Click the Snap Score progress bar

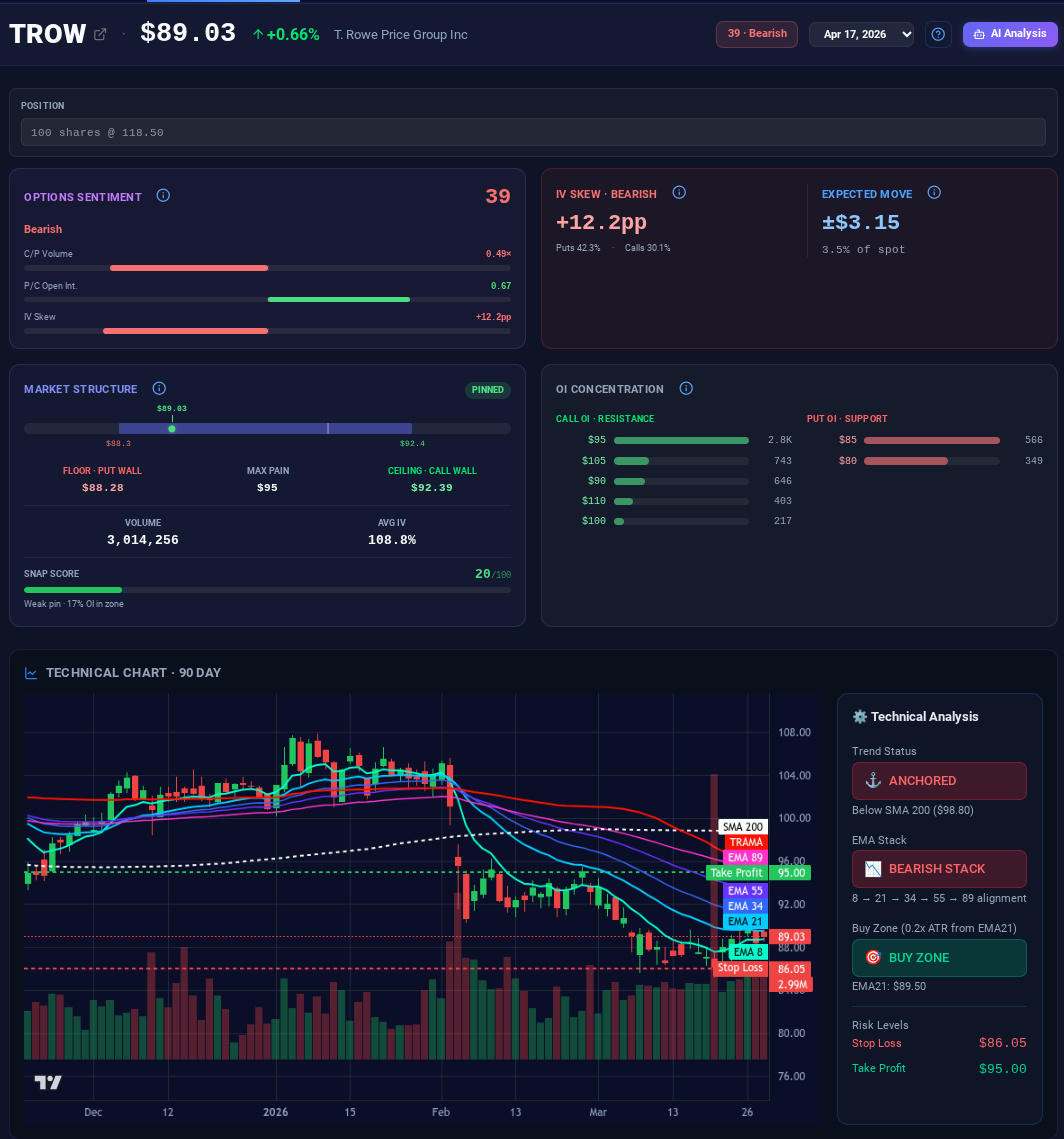[267, 590]
